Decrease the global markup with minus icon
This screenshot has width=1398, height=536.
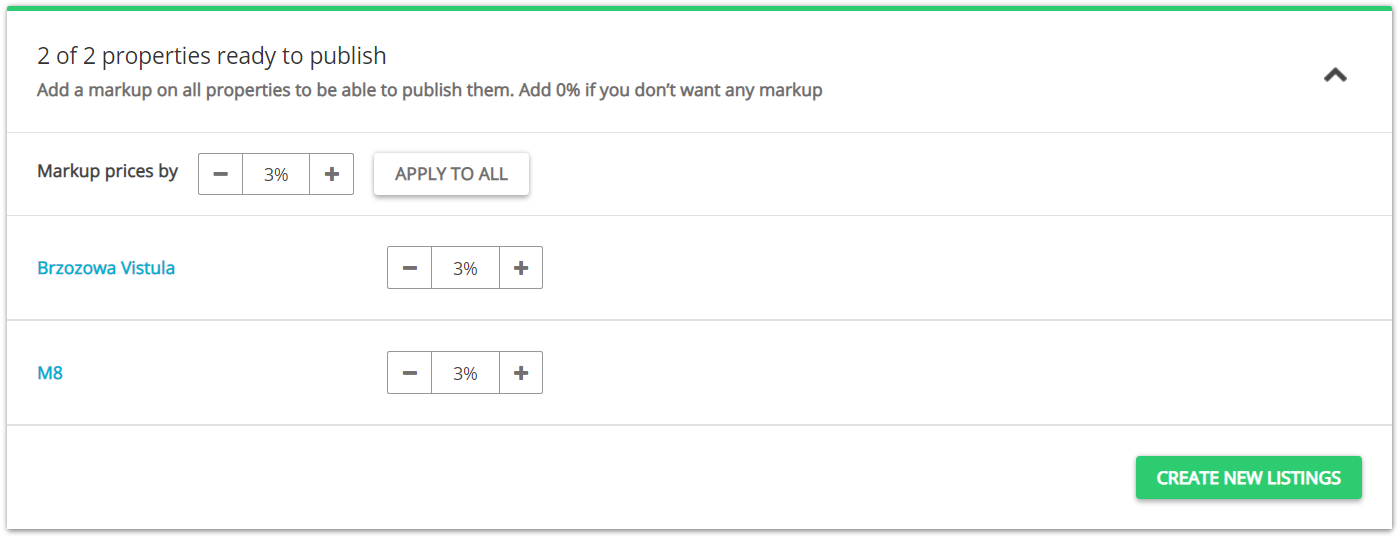pyautogui.click(x=221, y=174)
